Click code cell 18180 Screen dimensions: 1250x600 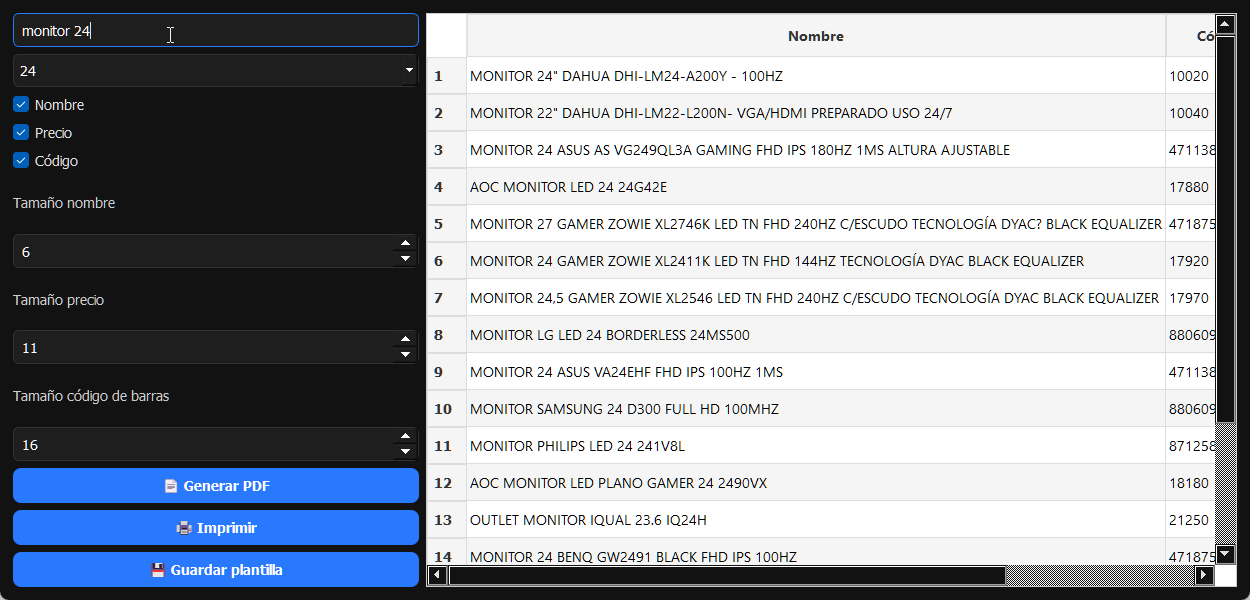click(x=1190, y=483)
